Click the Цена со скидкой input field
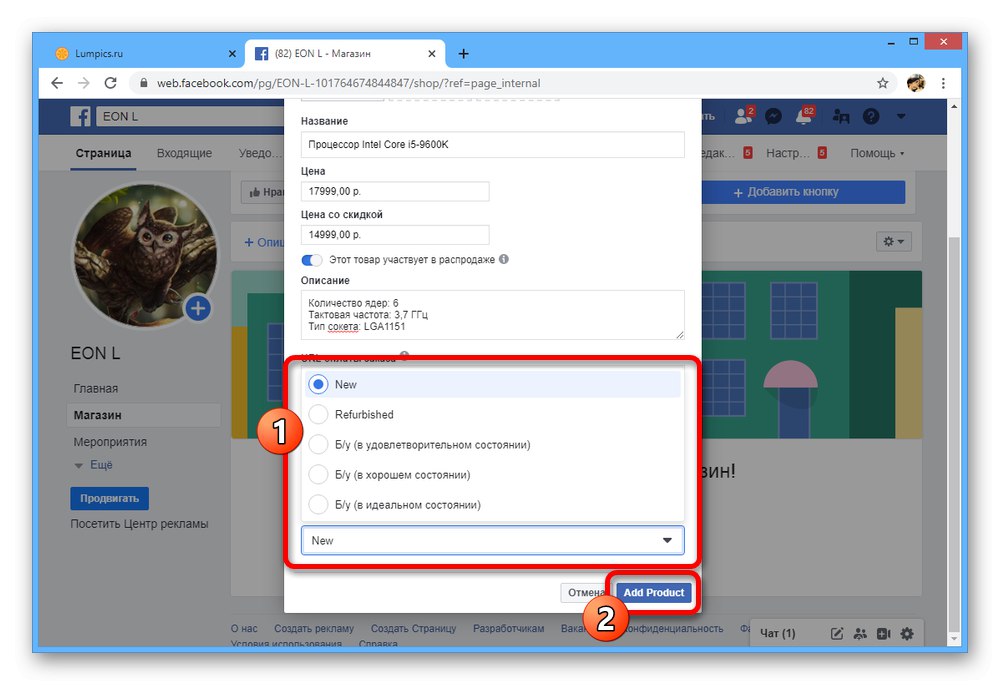Image resolution: width=1000 pixels, height=685 pixels. tap(395, 235)
